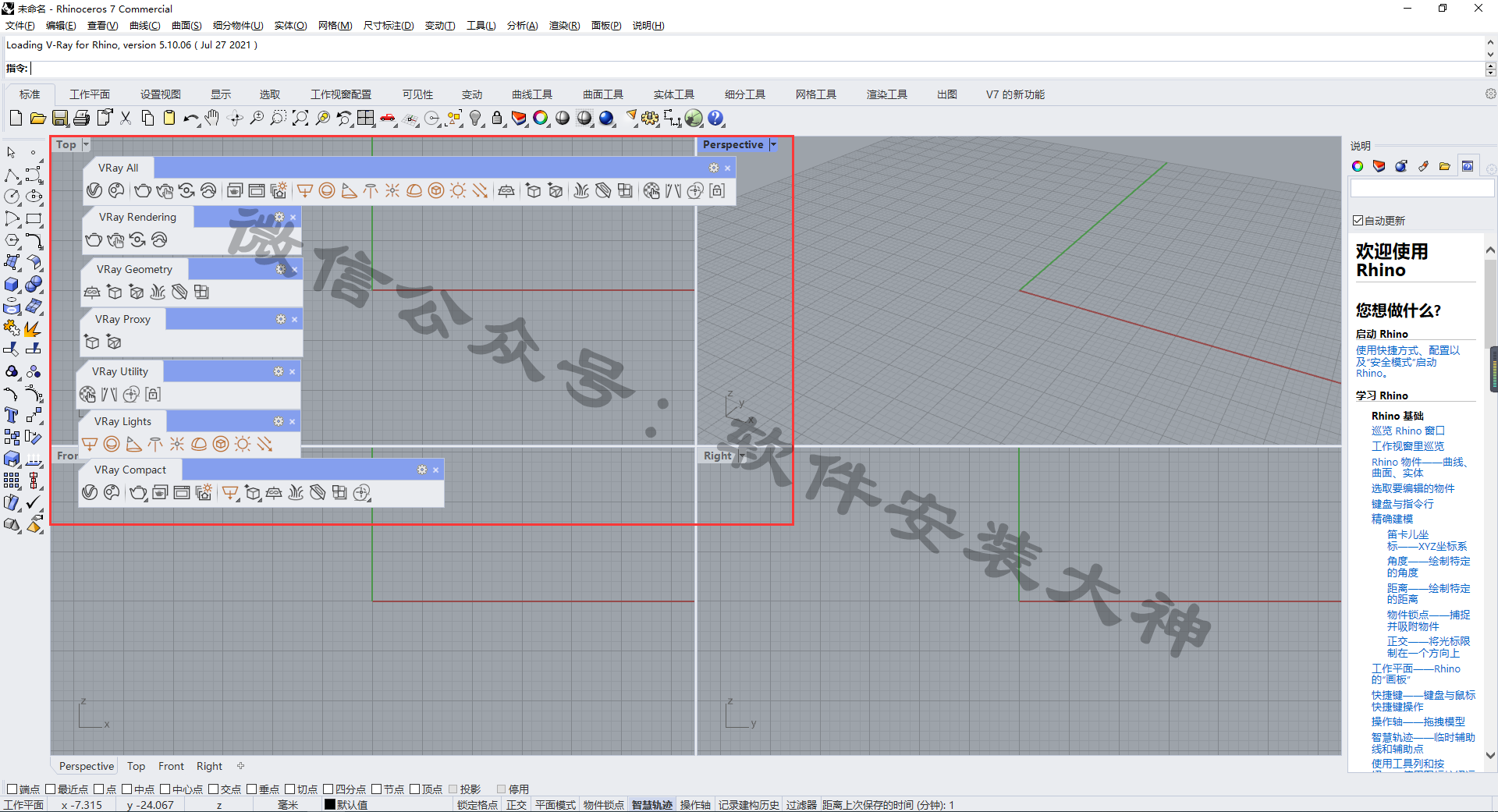Open VRay Proxy toolbar gear options
The image size is (1498, 812).
tap(281, 319)
